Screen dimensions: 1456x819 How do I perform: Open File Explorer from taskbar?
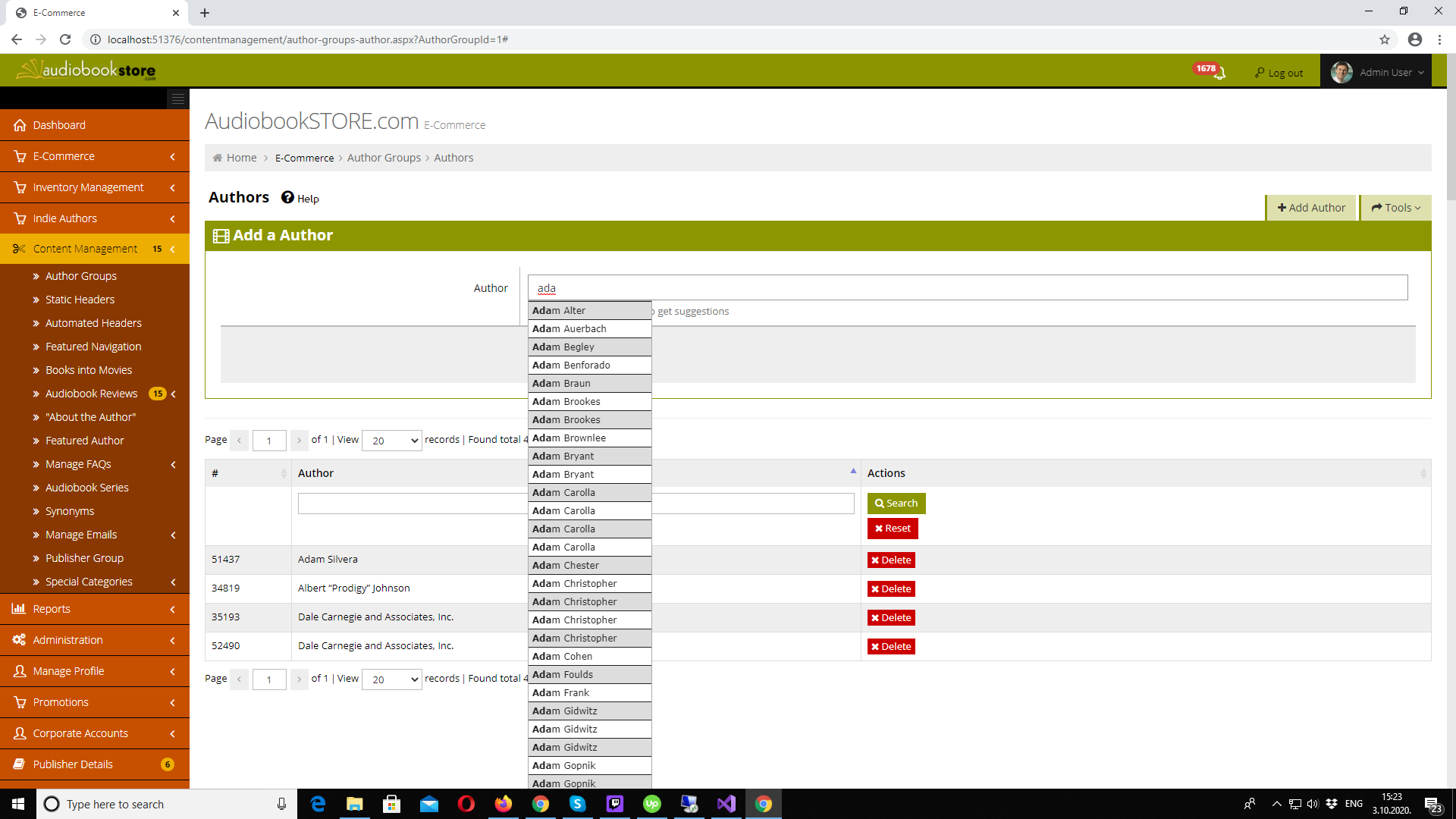pos(355,804)
